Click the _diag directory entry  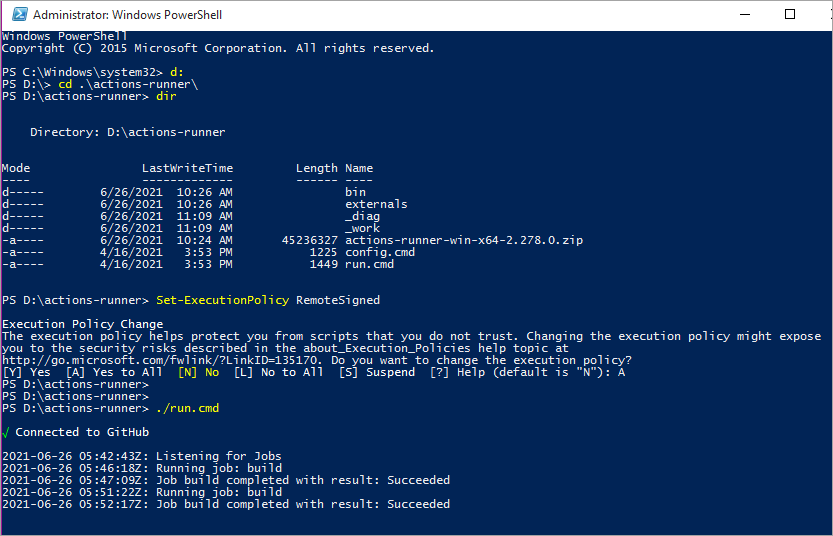tap(362, 216)
